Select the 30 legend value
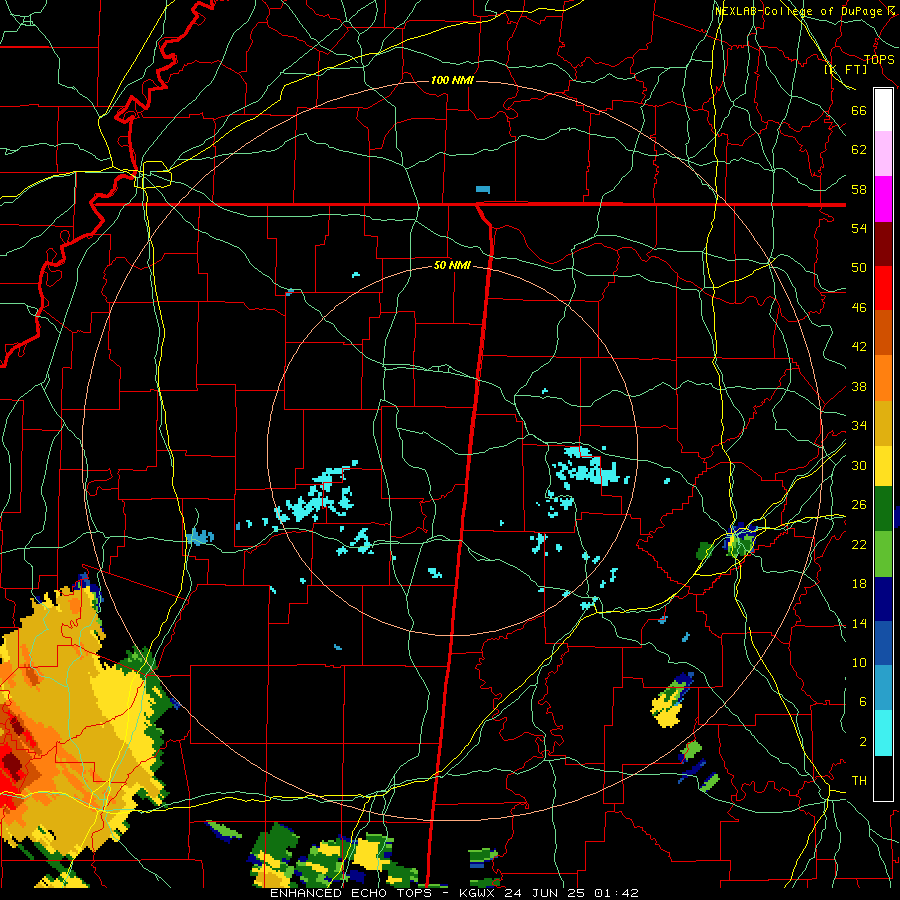The image size is (900, 900). coord(859,465)
